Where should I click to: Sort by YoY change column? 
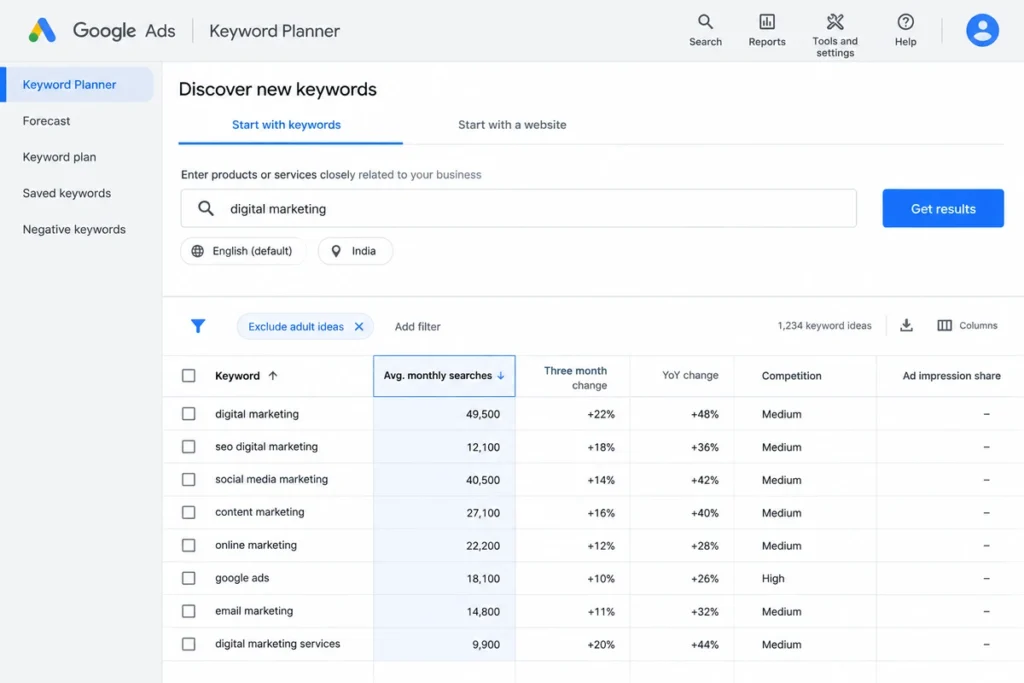point(690,375)
